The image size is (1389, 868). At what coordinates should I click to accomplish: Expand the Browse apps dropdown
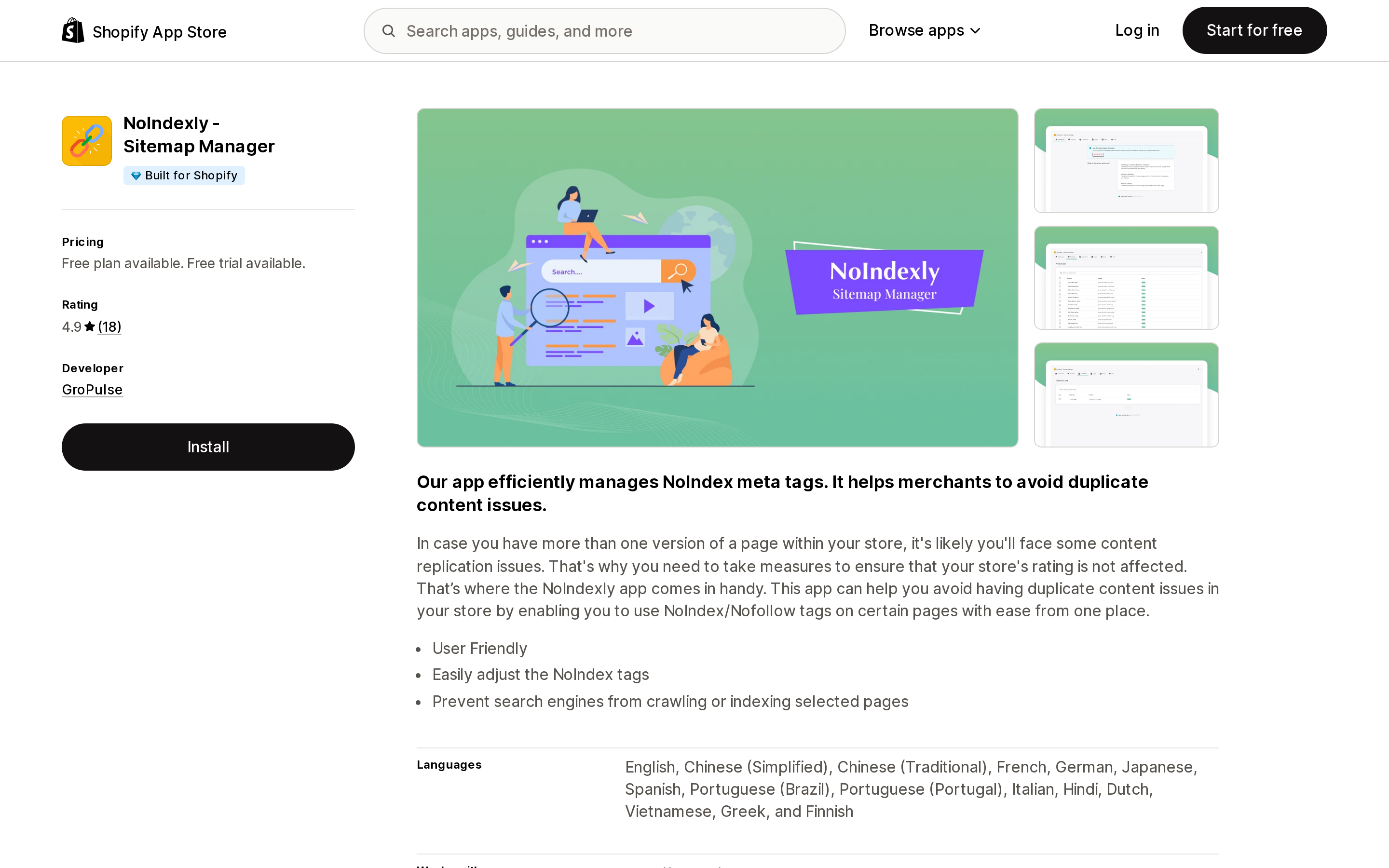click(924, 30)
